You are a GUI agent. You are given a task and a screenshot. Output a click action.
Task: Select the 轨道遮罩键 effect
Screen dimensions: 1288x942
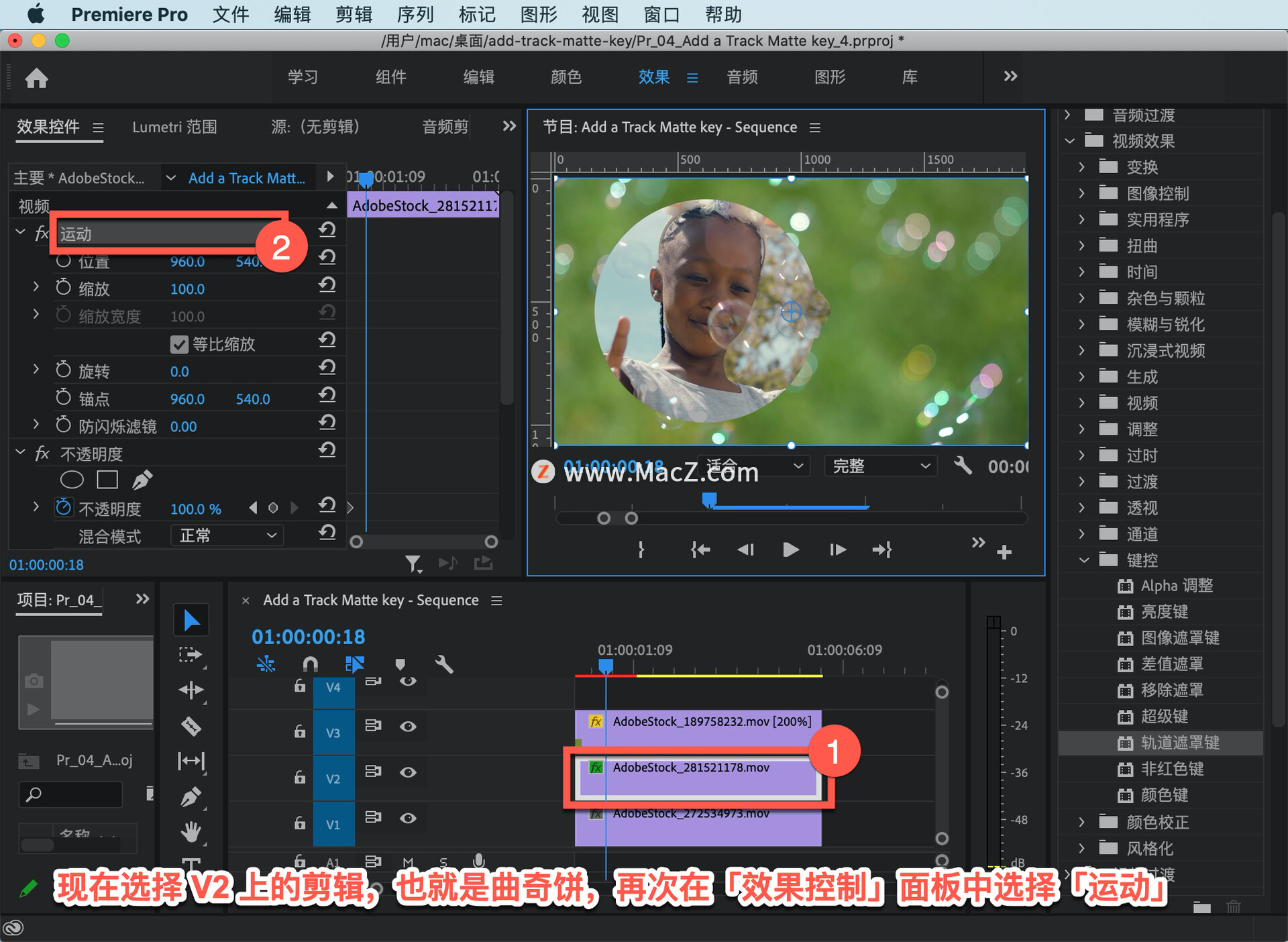[x=1180, y=743]
